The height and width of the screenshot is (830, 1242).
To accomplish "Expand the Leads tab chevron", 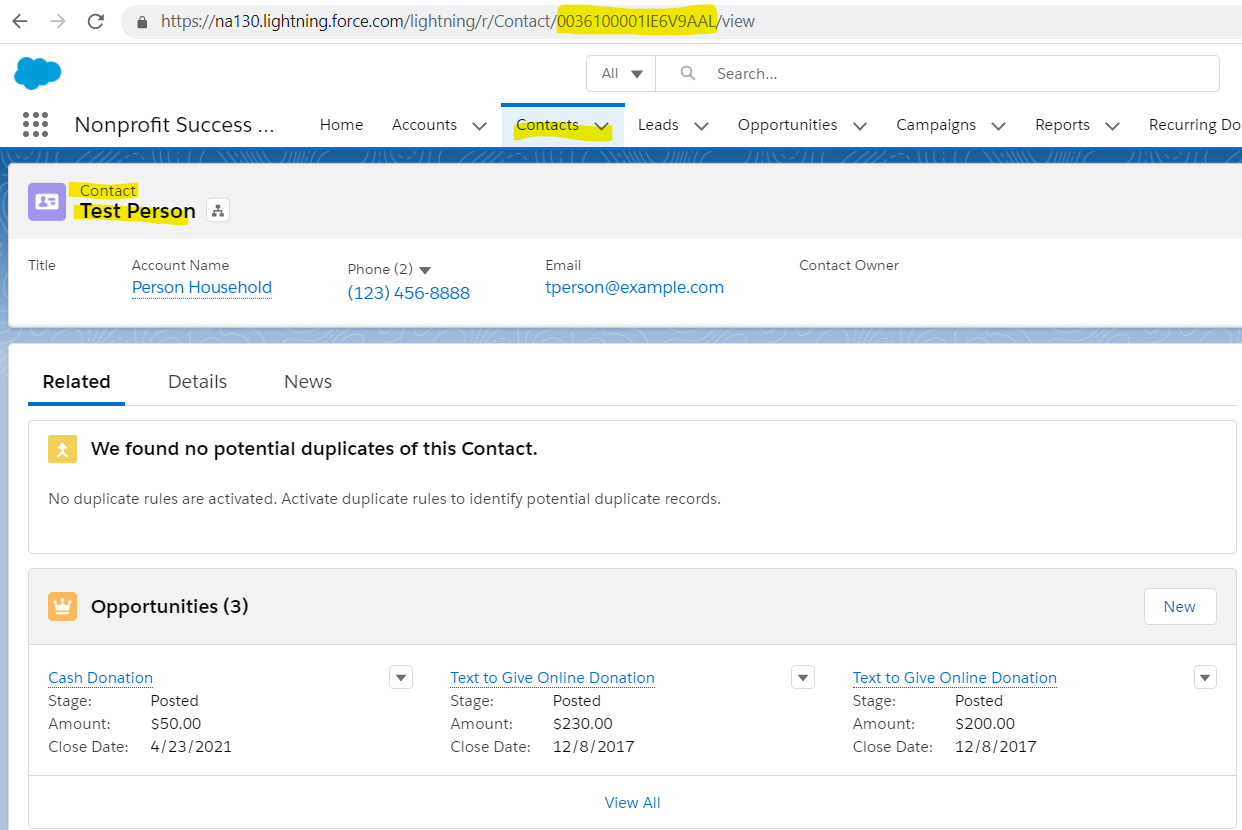I will 701,126.
